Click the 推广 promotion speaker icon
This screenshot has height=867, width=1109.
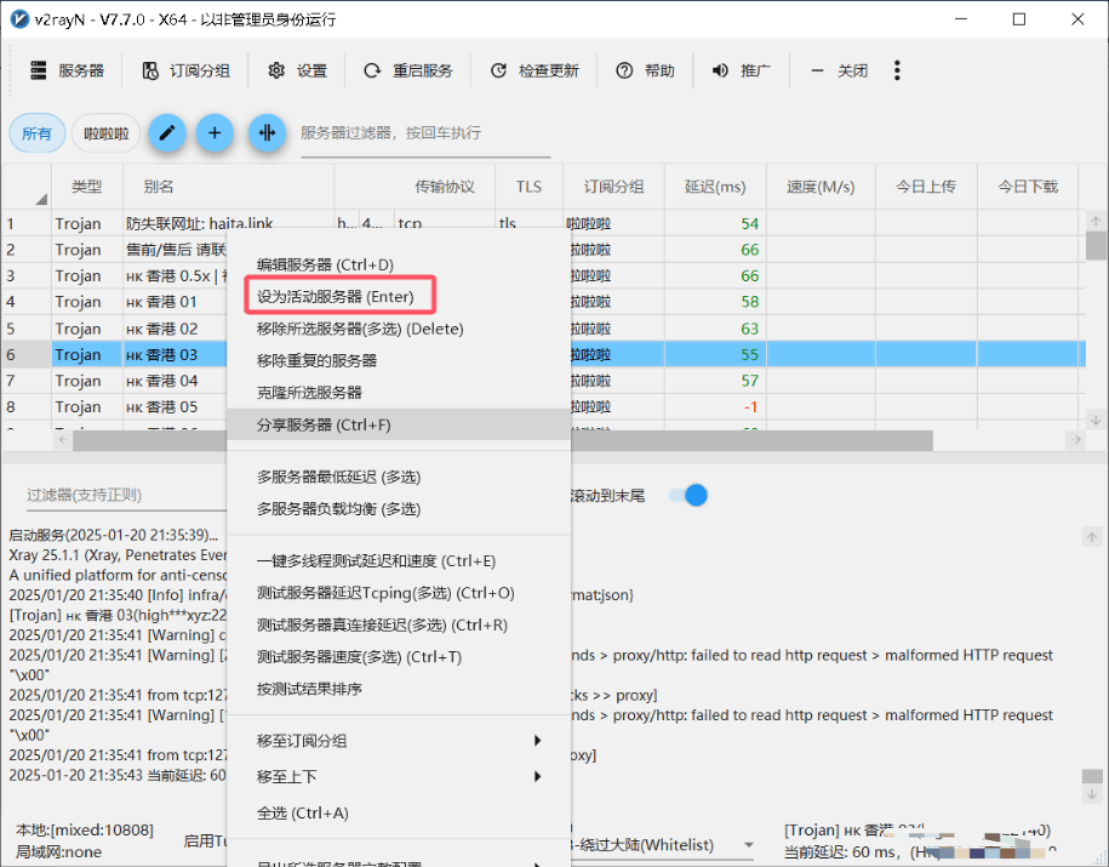click(719, 70)
